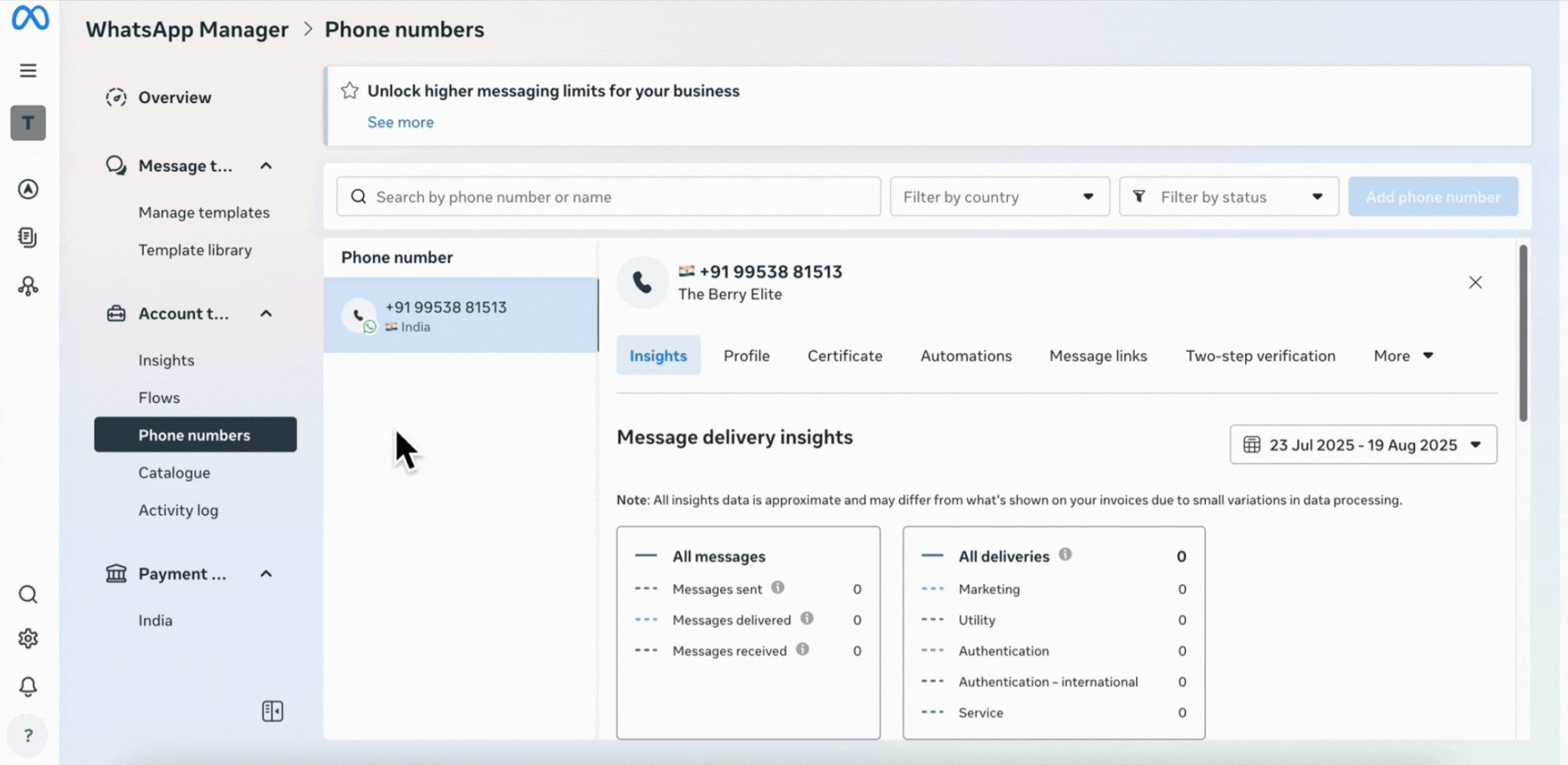Open the hamburger menu icon
Viewport: 1568px width, 765px height.
point(28,71)
